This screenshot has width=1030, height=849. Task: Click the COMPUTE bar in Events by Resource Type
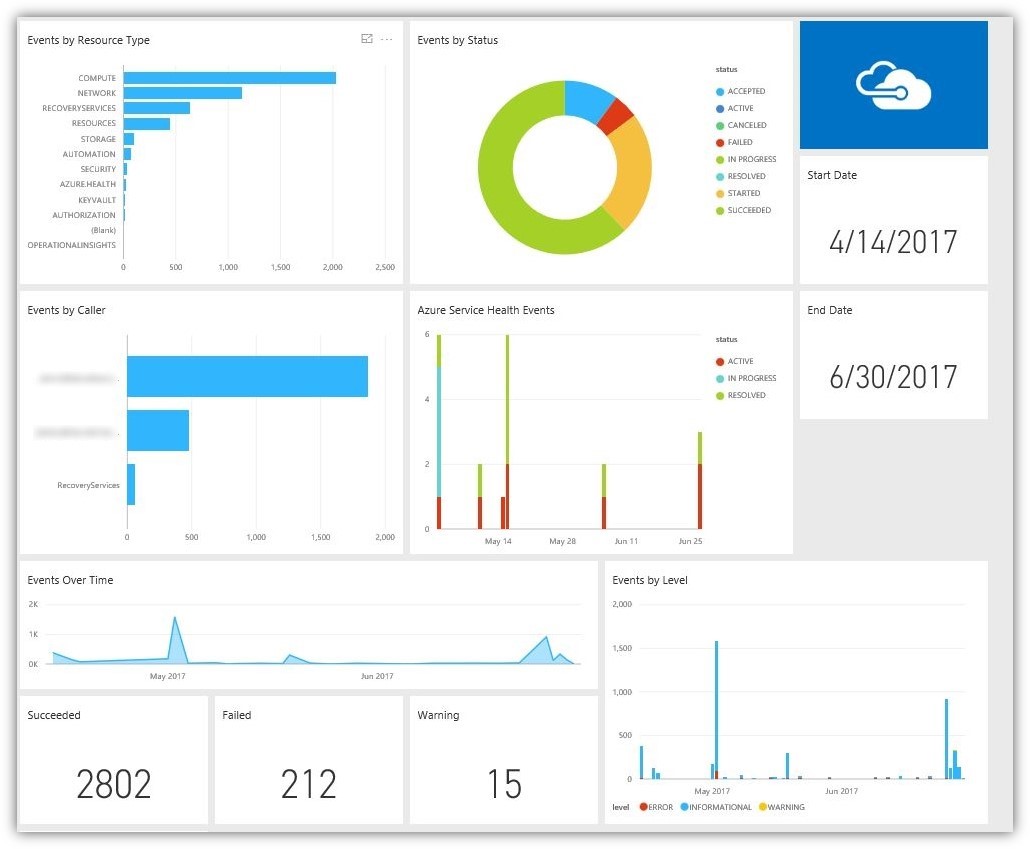[x=230, y=78]
